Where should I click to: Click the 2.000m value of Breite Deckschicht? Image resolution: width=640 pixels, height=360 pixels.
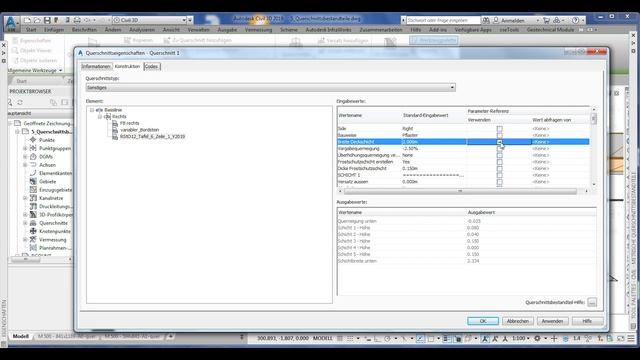pyautogui.click(x=410, y=142)
